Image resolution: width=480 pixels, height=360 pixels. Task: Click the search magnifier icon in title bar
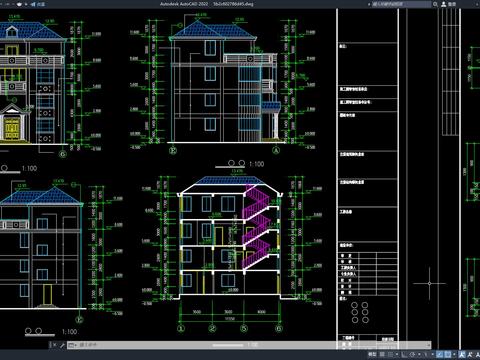click(x=435, y=4)
